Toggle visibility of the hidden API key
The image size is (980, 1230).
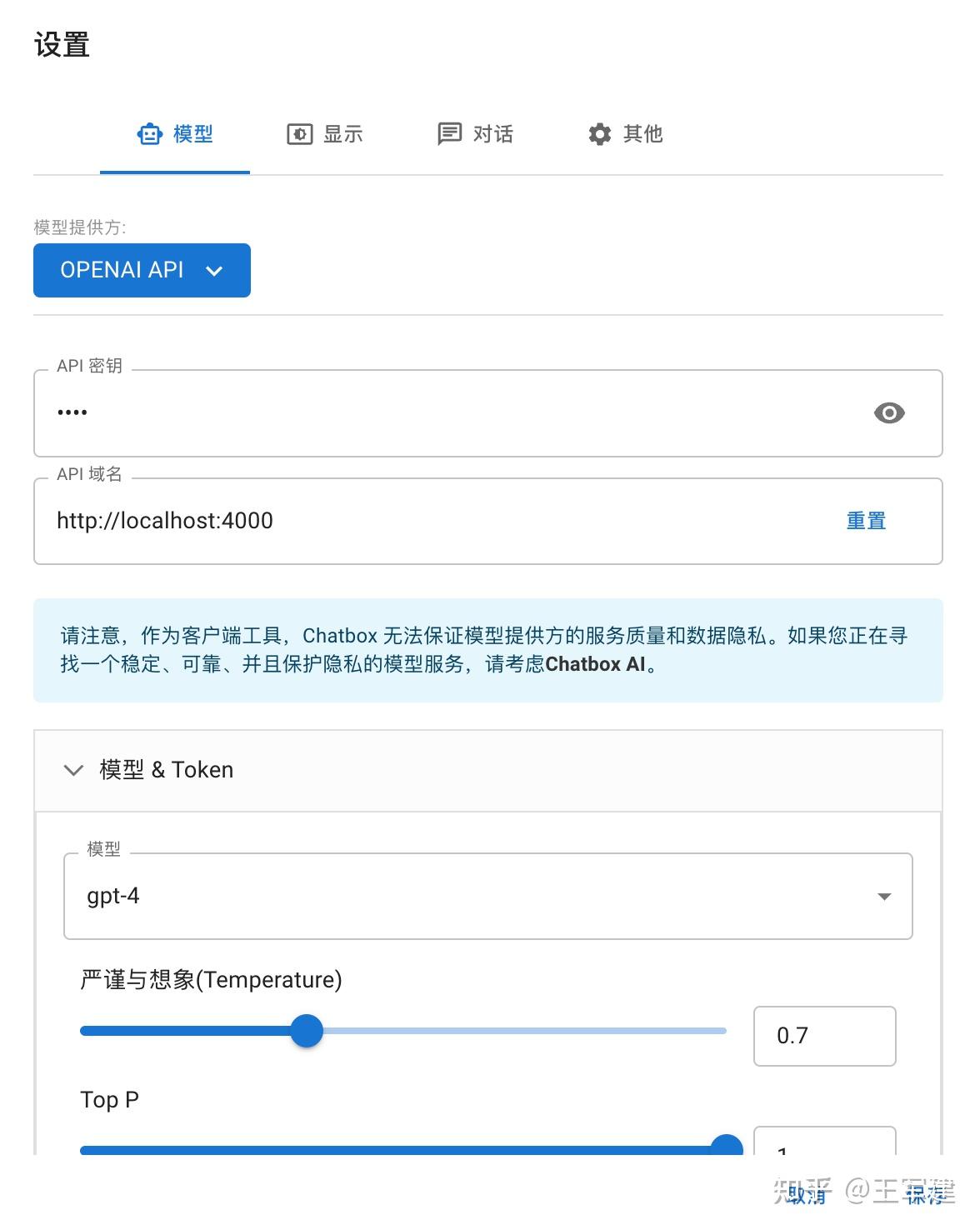pos(889,413)
